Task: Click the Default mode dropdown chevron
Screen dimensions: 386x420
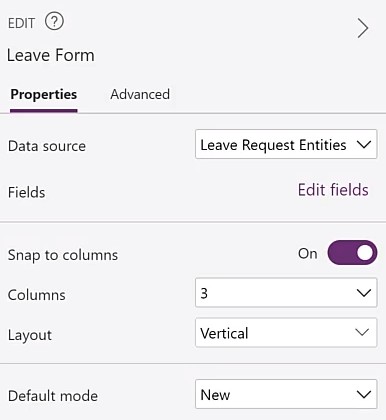Action: (363, 394)
